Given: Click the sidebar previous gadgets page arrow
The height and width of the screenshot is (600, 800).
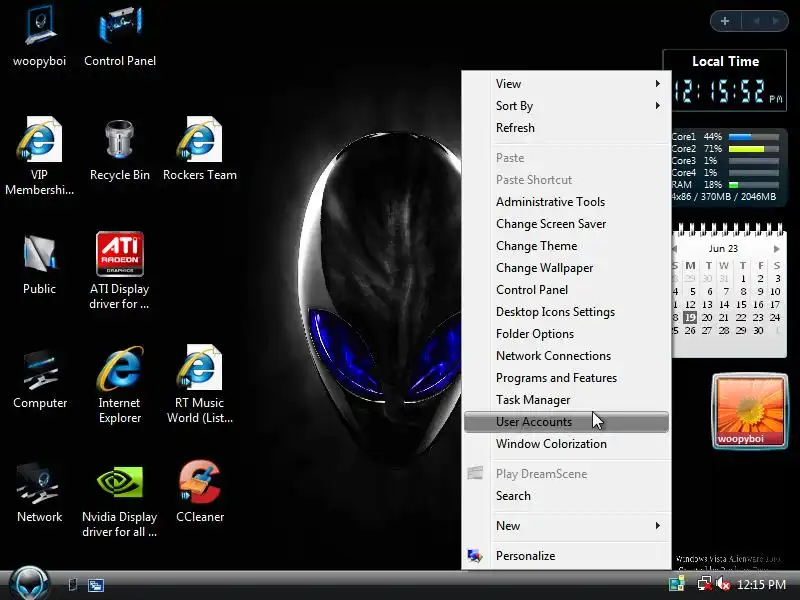Looking at the screenshot, I should click(x=757, y=21).
